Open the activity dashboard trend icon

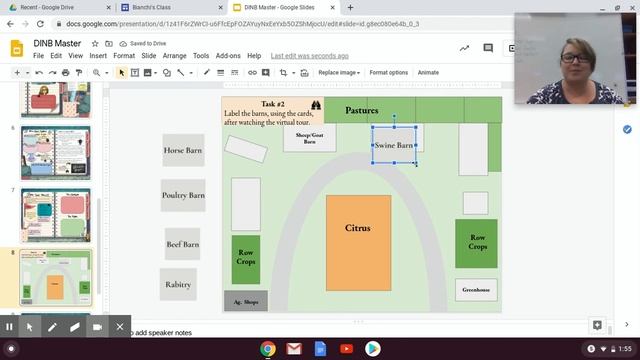pyautogui.click(x=464, y=48)
